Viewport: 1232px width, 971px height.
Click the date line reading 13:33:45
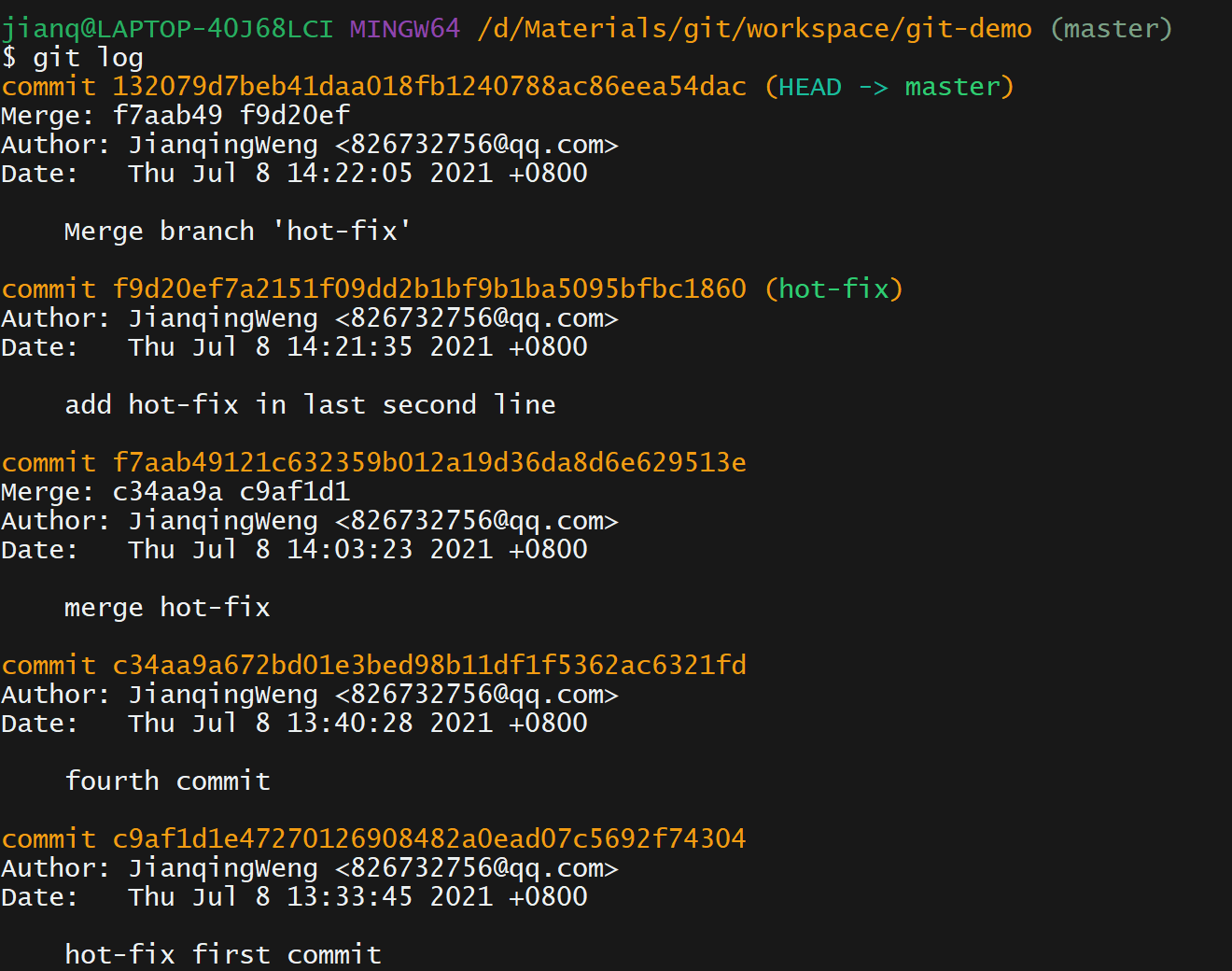point(294,897)
